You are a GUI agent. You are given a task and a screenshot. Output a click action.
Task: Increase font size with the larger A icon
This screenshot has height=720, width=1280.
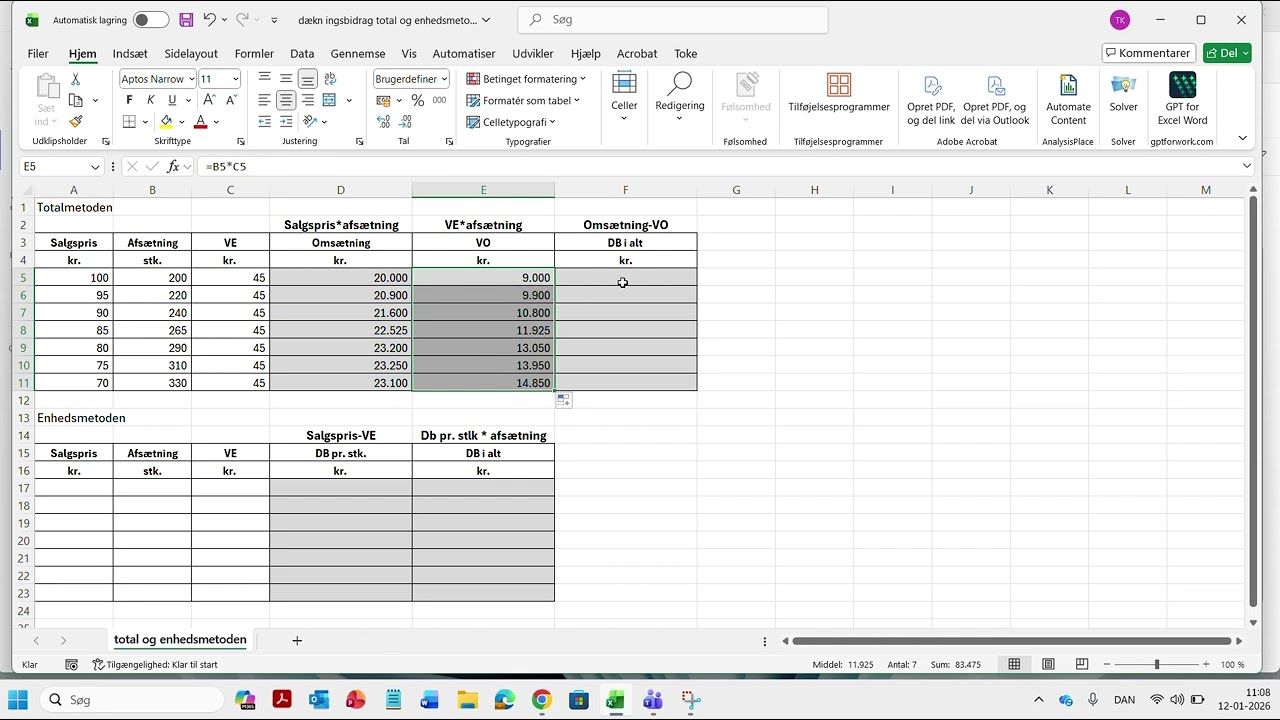point(209,100)
